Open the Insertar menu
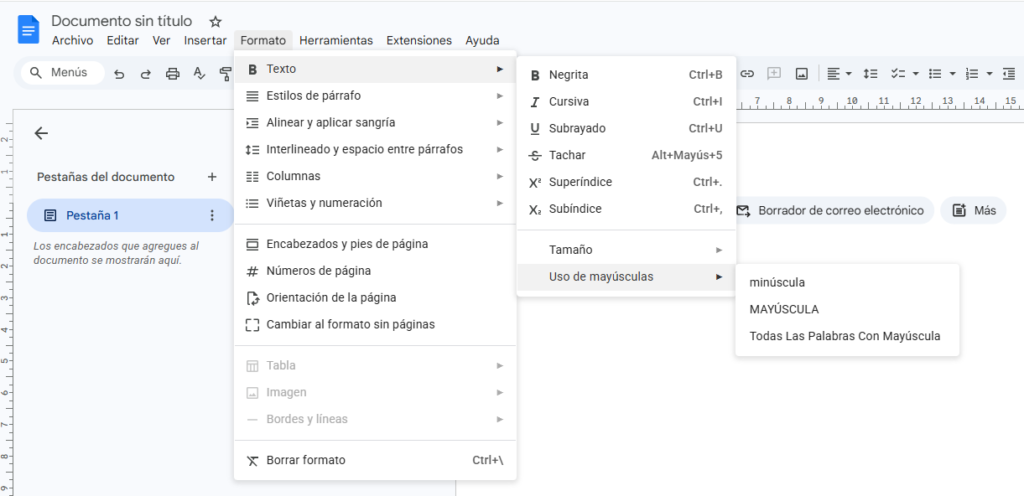 [205, 40]
